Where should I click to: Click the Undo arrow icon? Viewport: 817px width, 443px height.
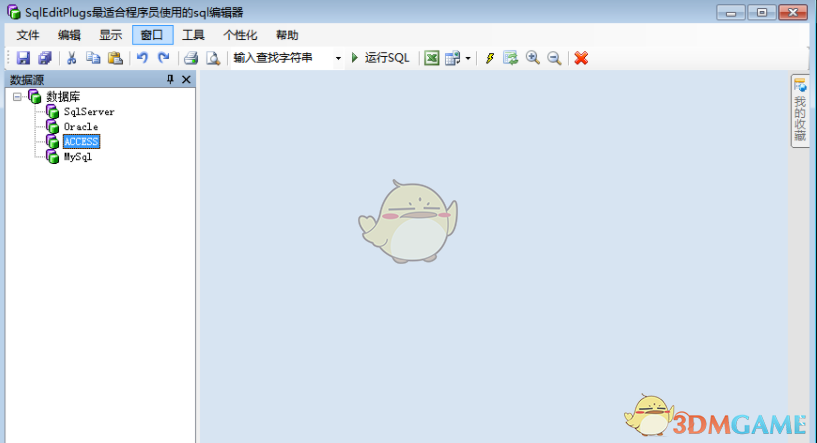143,58
